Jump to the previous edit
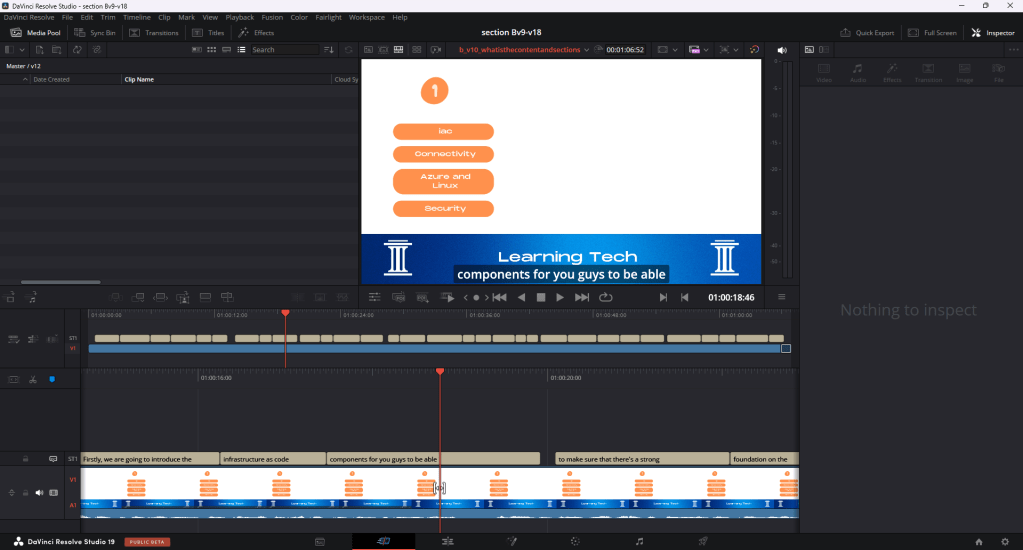This screenshot has height=550, width=1023. [500, 298]
